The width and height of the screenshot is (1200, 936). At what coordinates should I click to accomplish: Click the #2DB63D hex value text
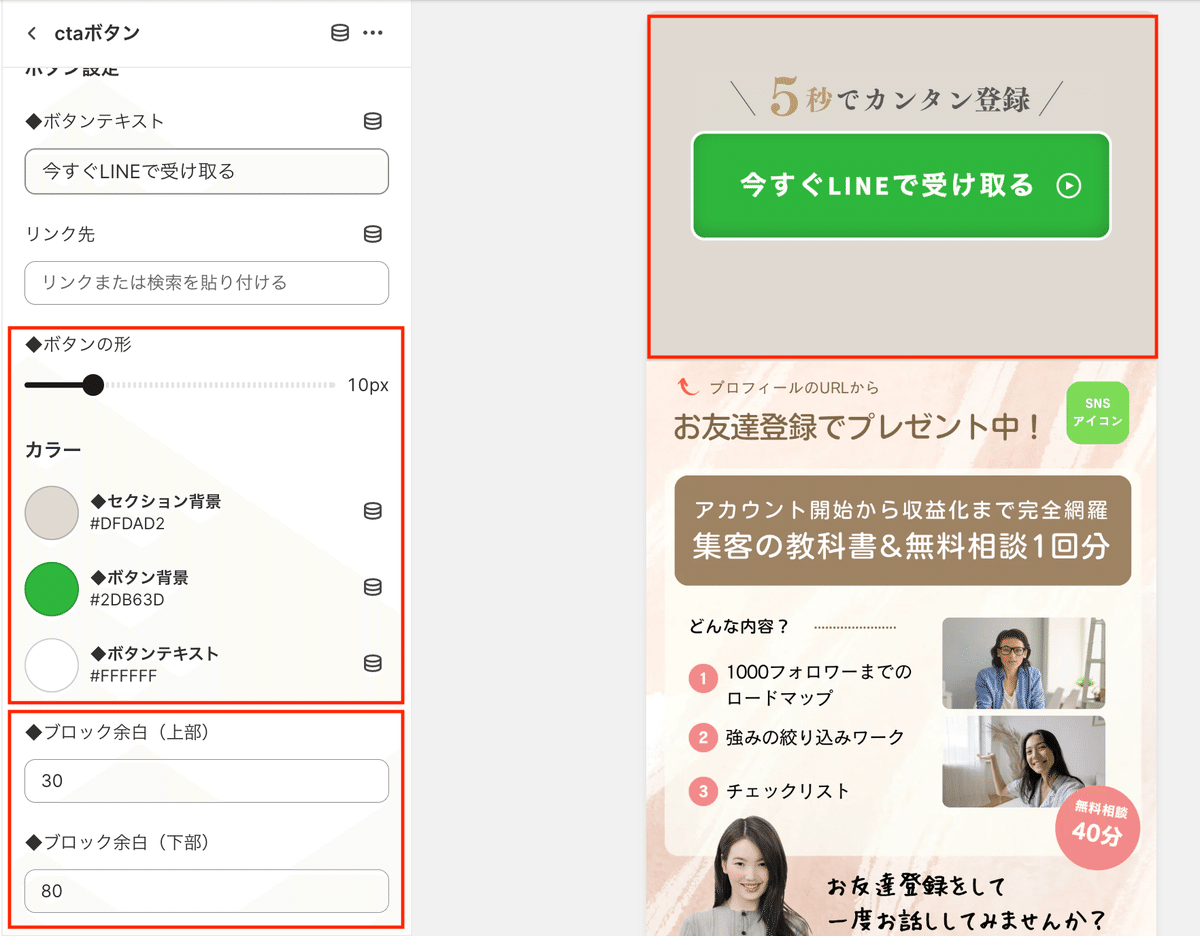pyautogui.click(x=127, y=600)
